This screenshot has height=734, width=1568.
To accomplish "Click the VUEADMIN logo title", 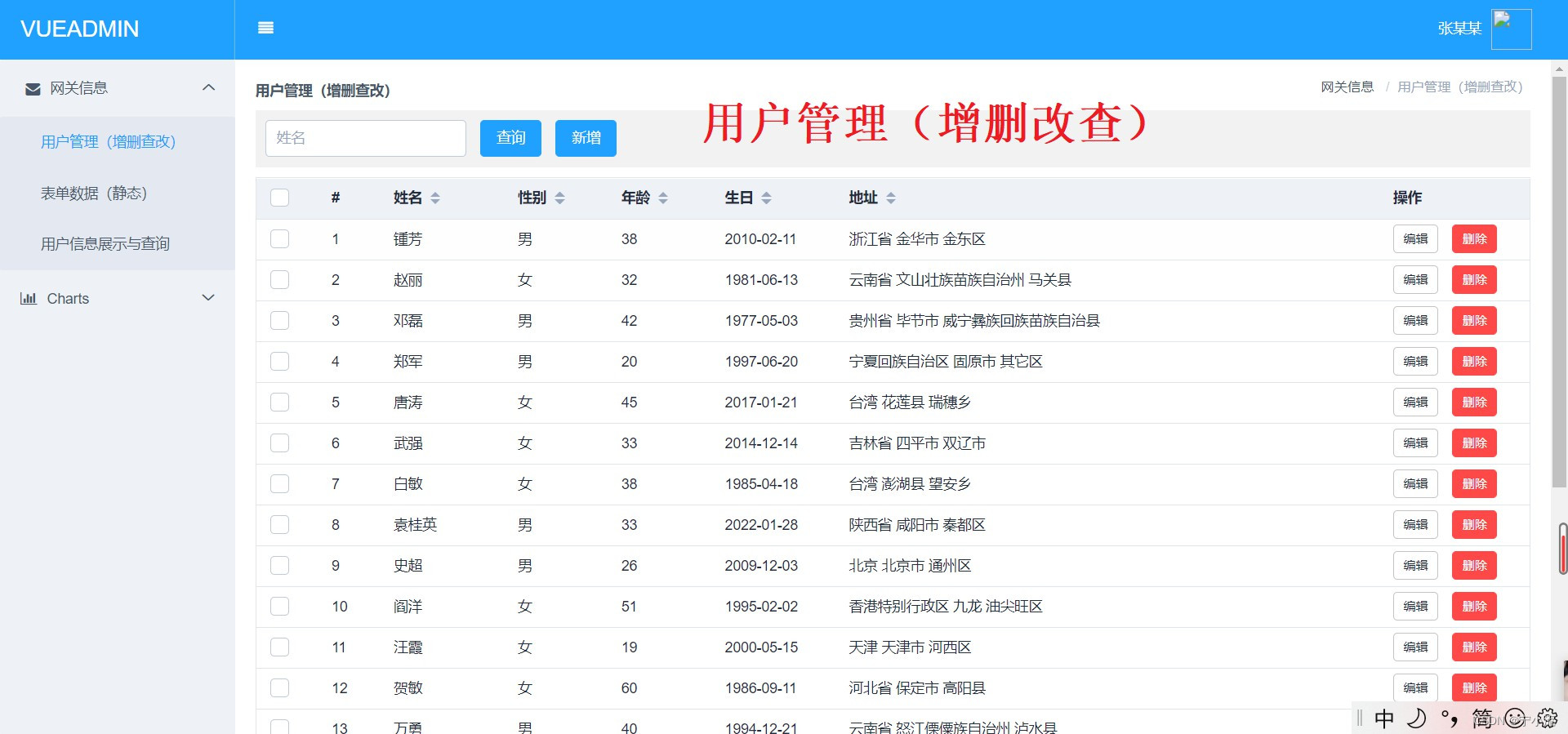I will tap(80, 29).
